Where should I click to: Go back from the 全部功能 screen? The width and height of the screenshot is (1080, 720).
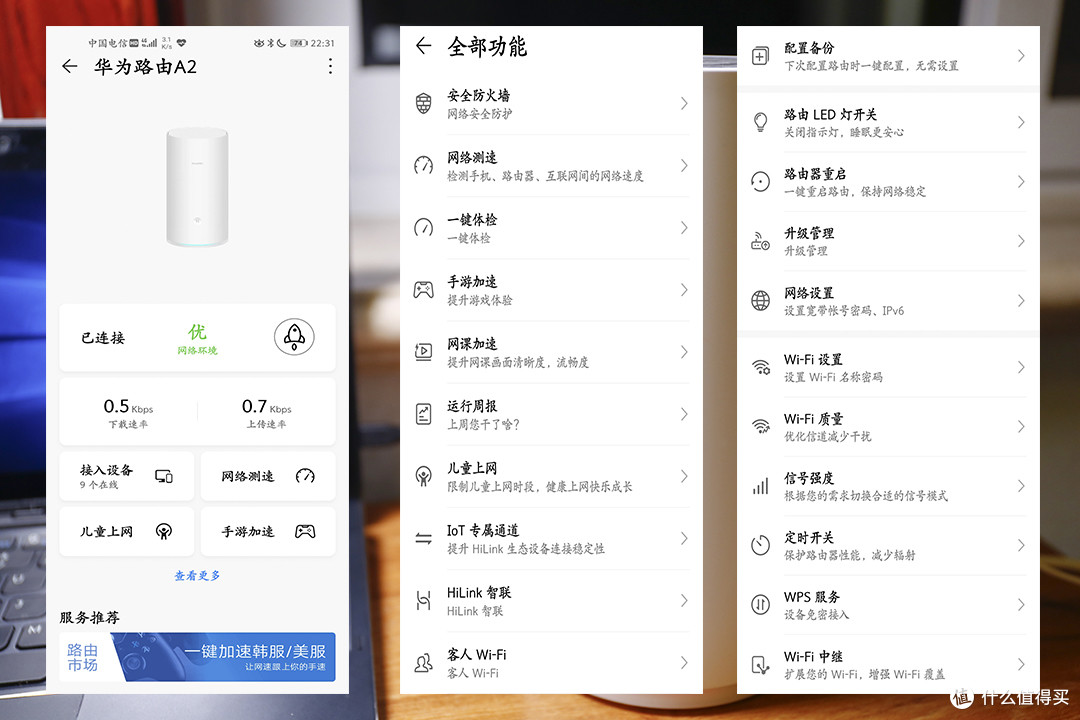[x=424, y=46]
